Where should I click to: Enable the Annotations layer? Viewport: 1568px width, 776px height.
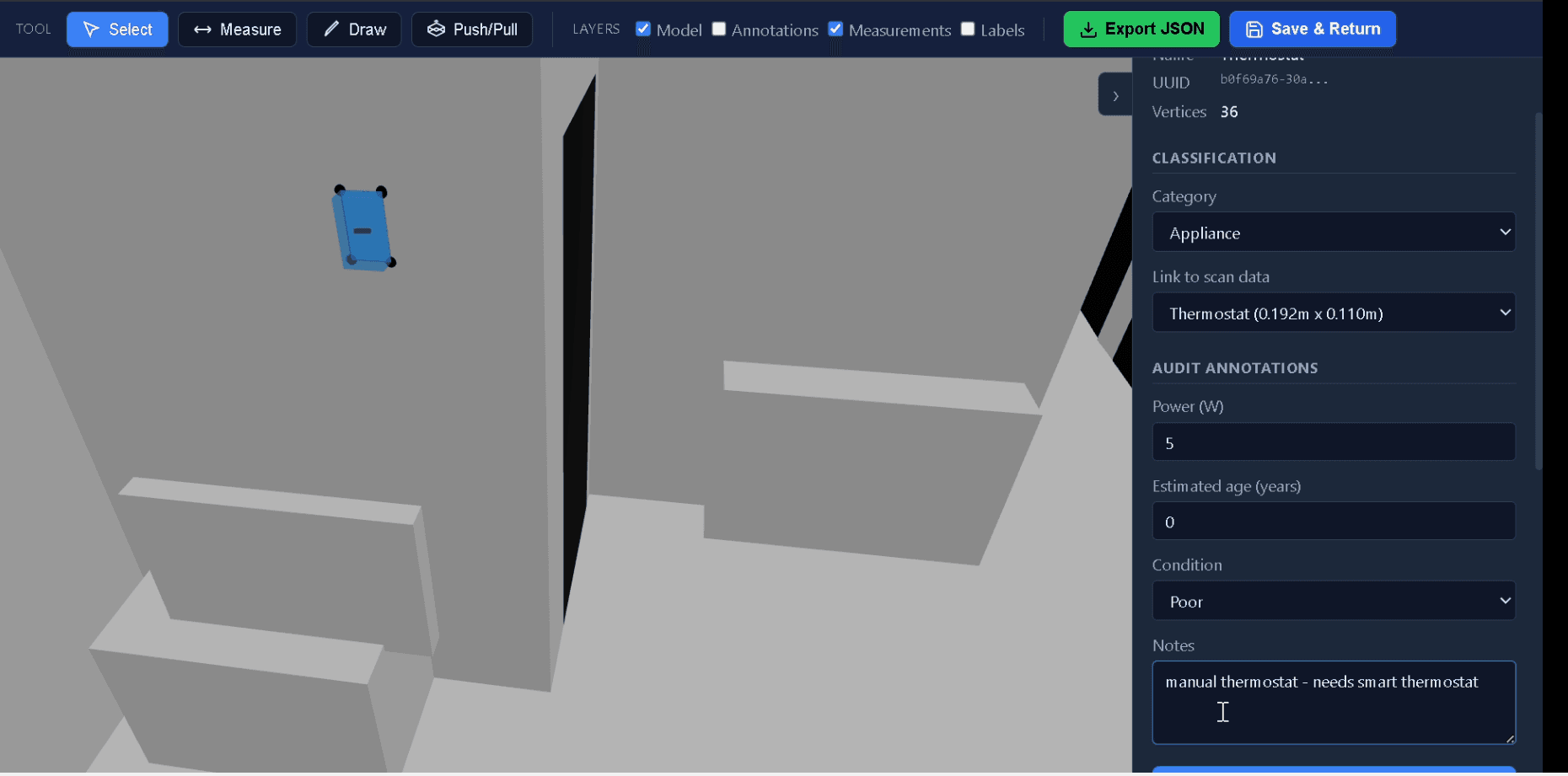click(719, 28)
